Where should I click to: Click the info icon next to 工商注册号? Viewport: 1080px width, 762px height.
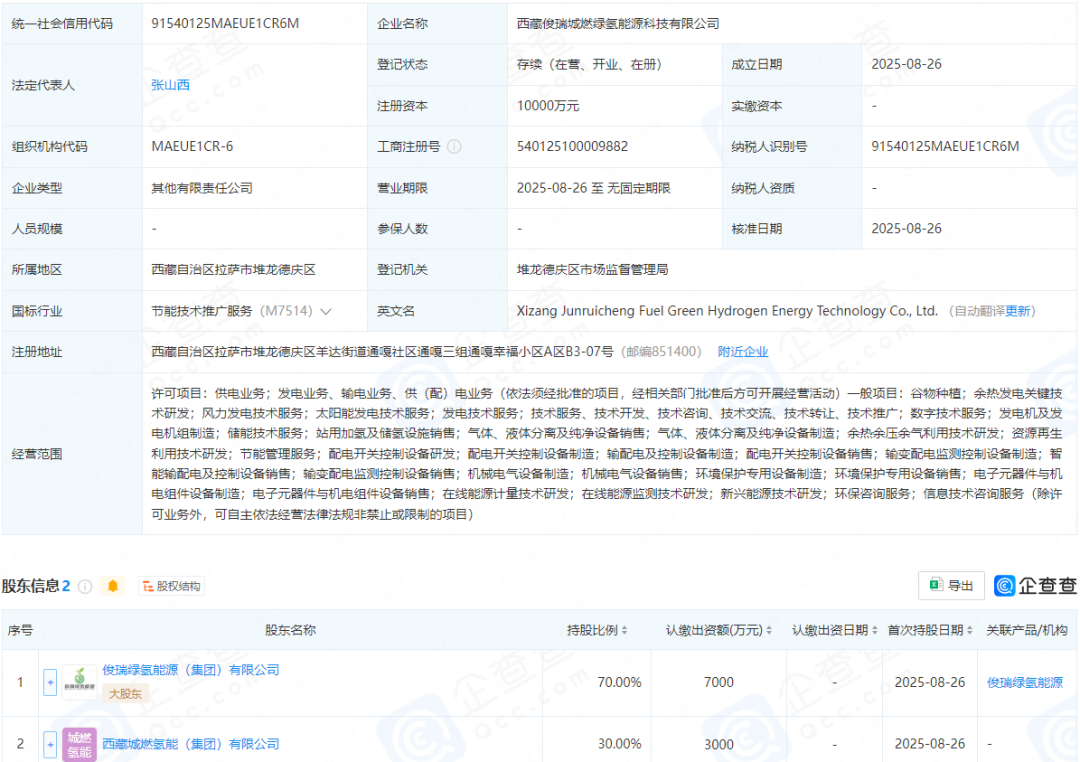[x=456, y=146]
